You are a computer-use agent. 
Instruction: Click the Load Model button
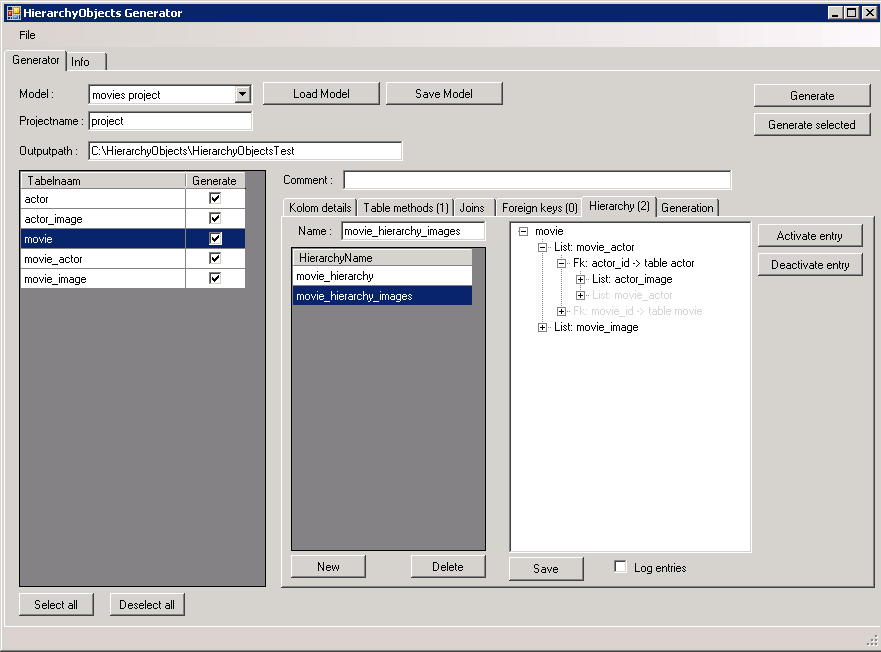[321, 94]
